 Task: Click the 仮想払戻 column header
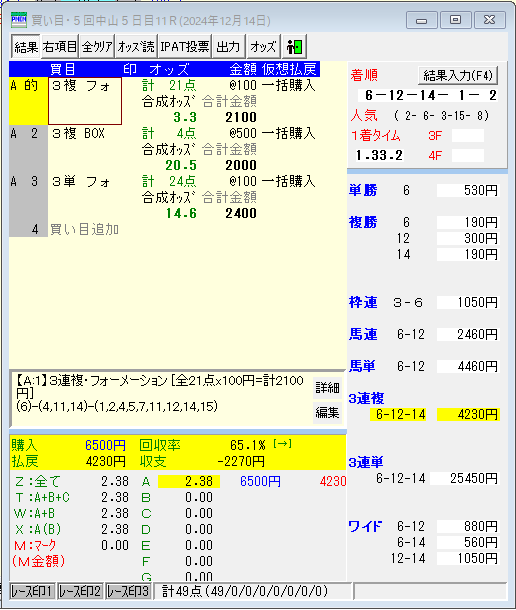[289, 69]
